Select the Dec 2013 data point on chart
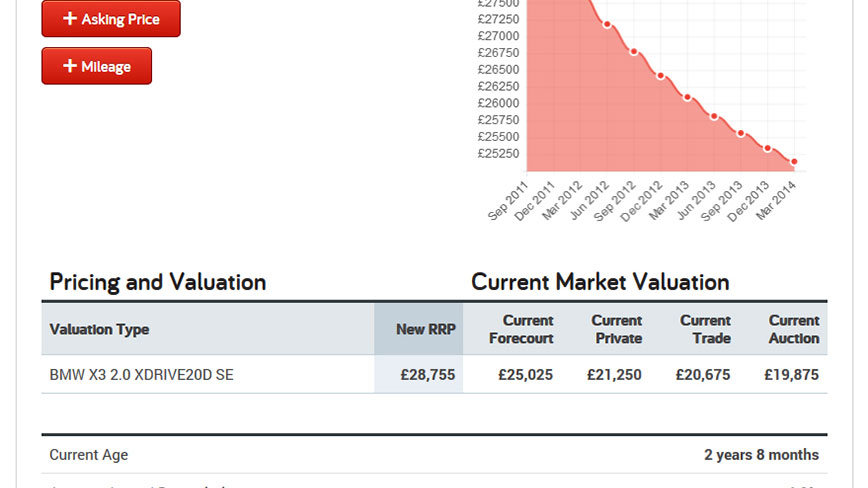 767,148
